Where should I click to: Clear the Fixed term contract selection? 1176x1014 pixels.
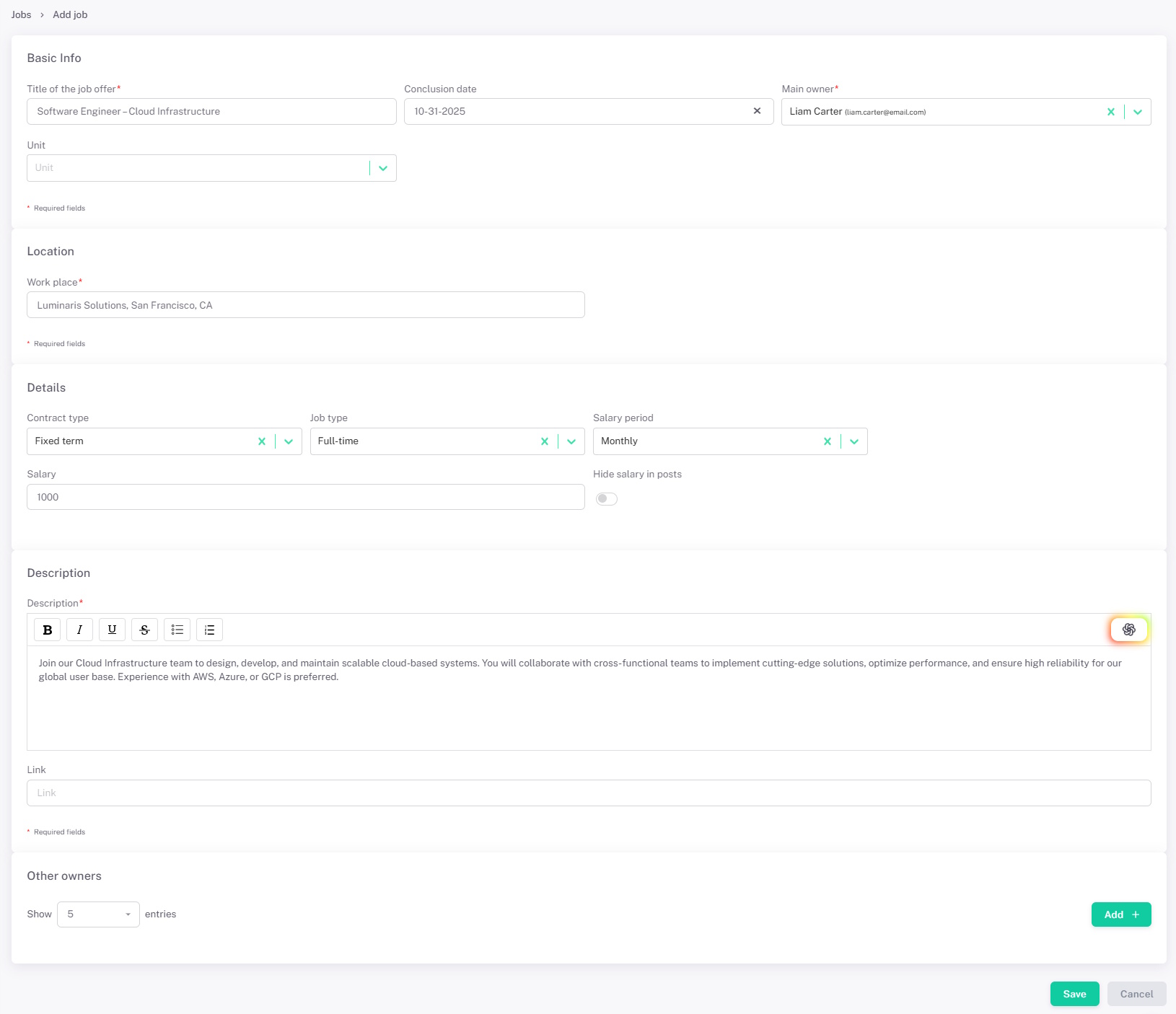click(x=262, y=441)
